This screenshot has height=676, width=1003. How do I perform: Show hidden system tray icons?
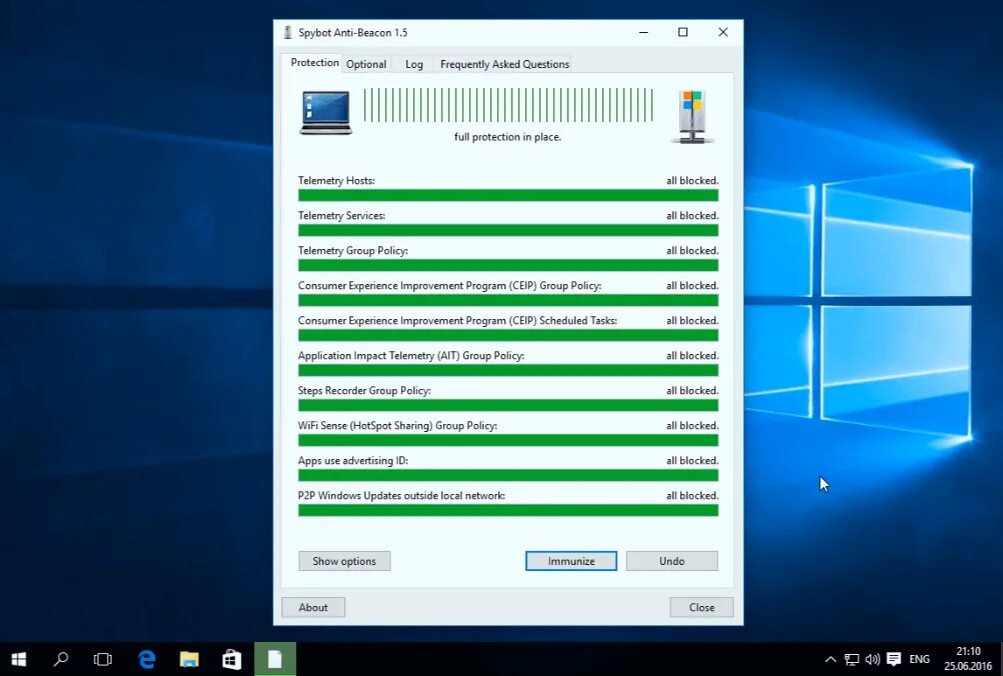[x=830, y=659]
